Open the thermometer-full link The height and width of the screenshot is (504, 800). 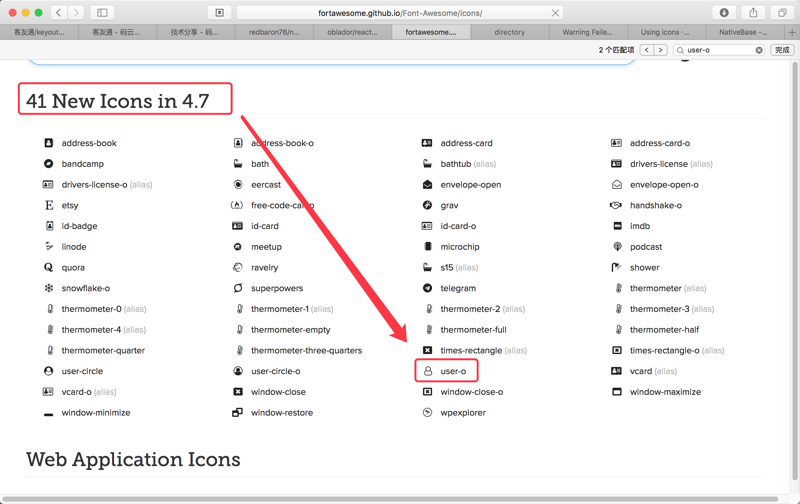point(473,330)
